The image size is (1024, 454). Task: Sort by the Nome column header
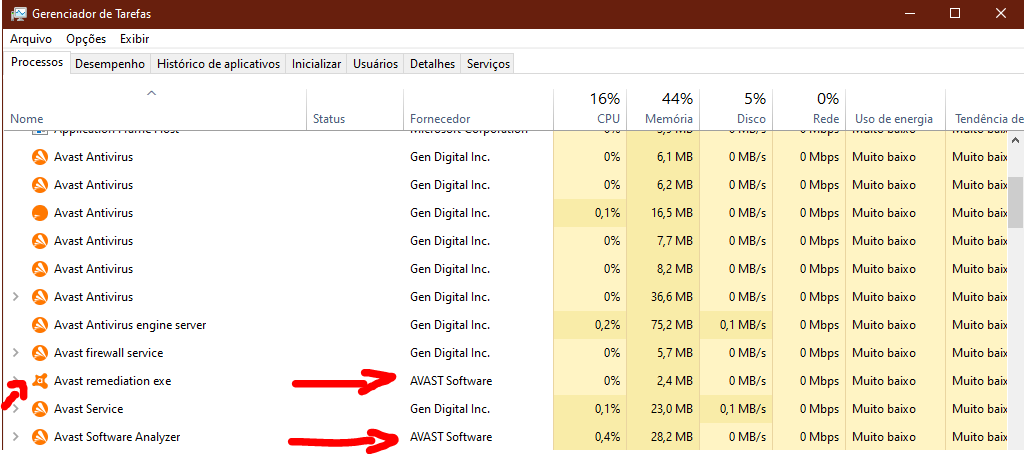click(27, 119)
